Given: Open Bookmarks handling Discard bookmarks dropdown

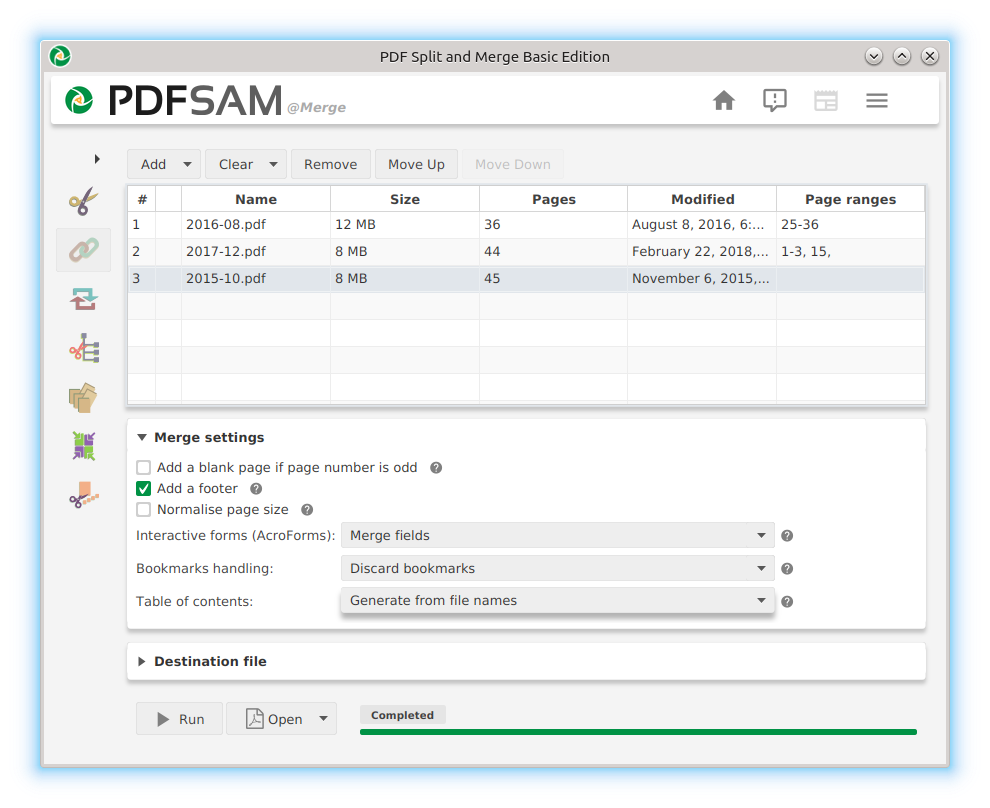Looking at the screenshot, I should [558, 568].
